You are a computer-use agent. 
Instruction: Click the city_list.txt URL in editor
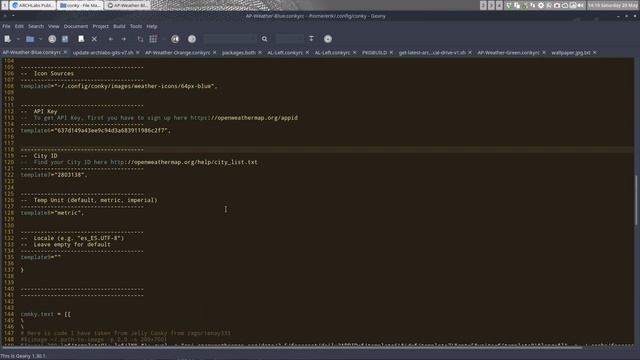click(184, 162)
